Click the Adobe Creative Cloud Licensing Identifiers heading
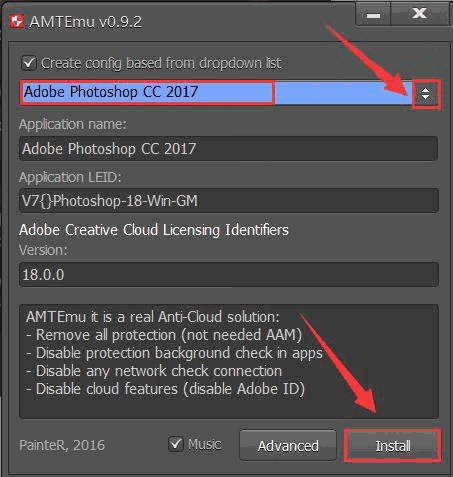Viewport: 453px width, 477px height. coord(154,230)
